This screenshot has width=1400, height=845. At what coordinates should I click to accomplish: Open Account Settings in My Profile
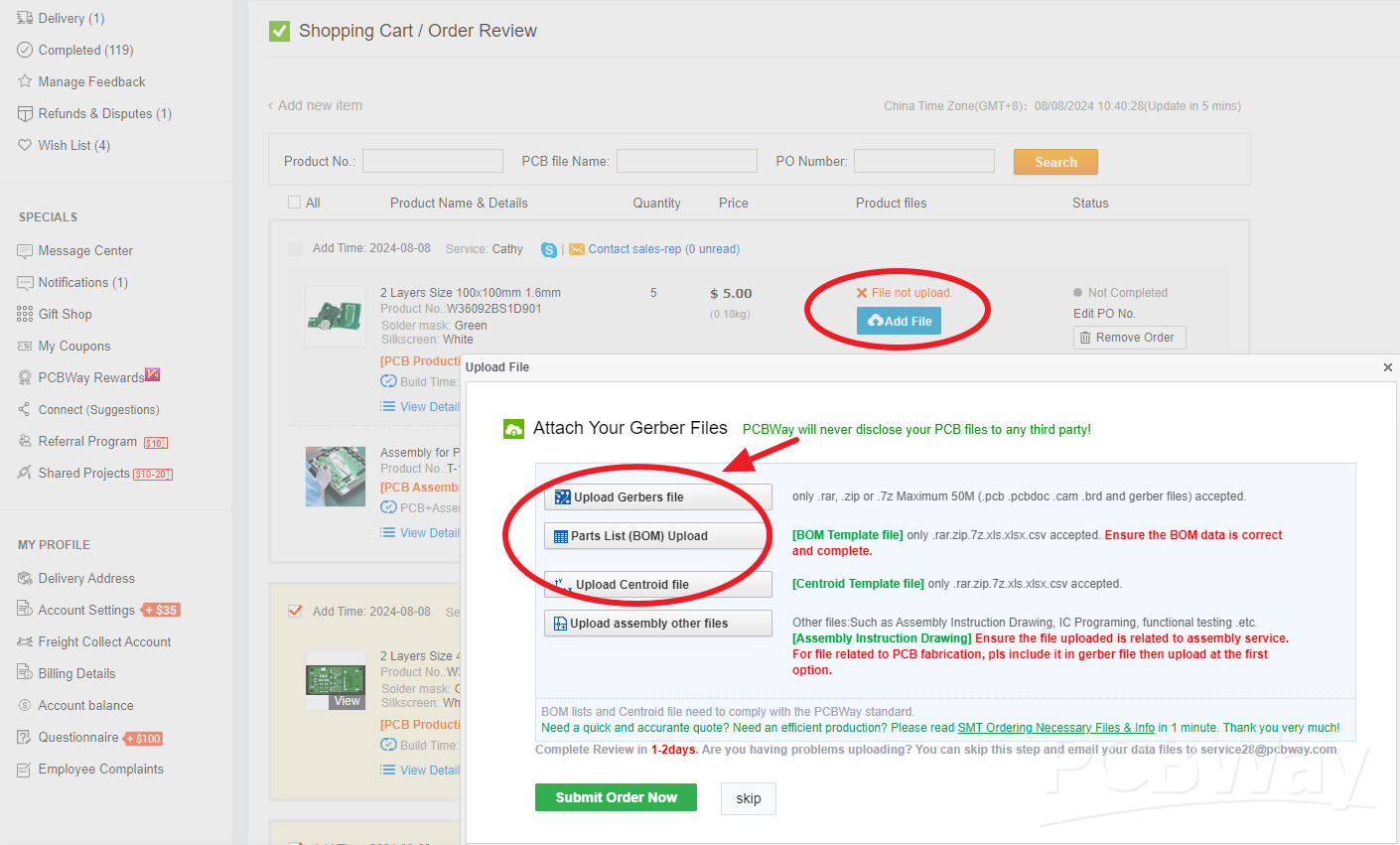pyautogui.click(x=86, y=610)
